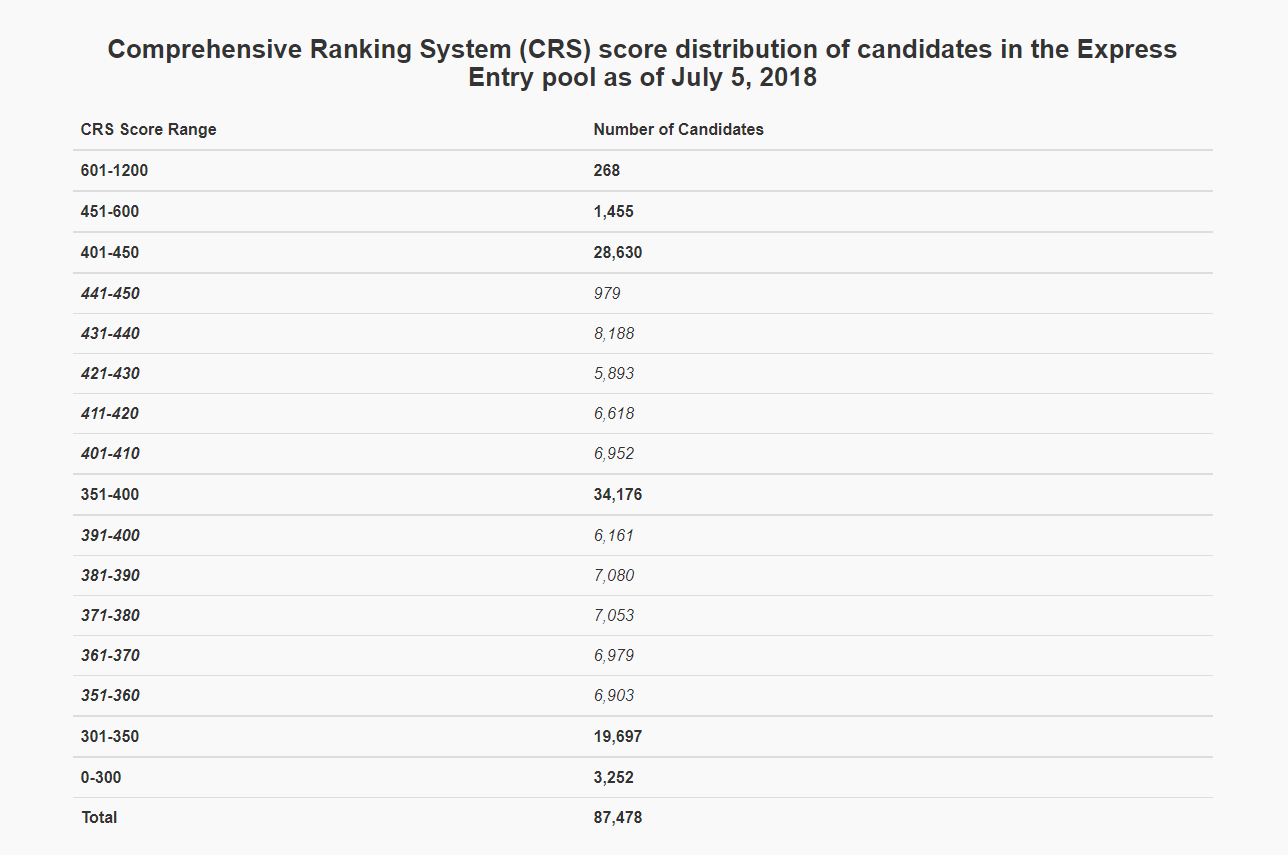
Task: Select the 401-450 range label
Action: tap(110, 253)
